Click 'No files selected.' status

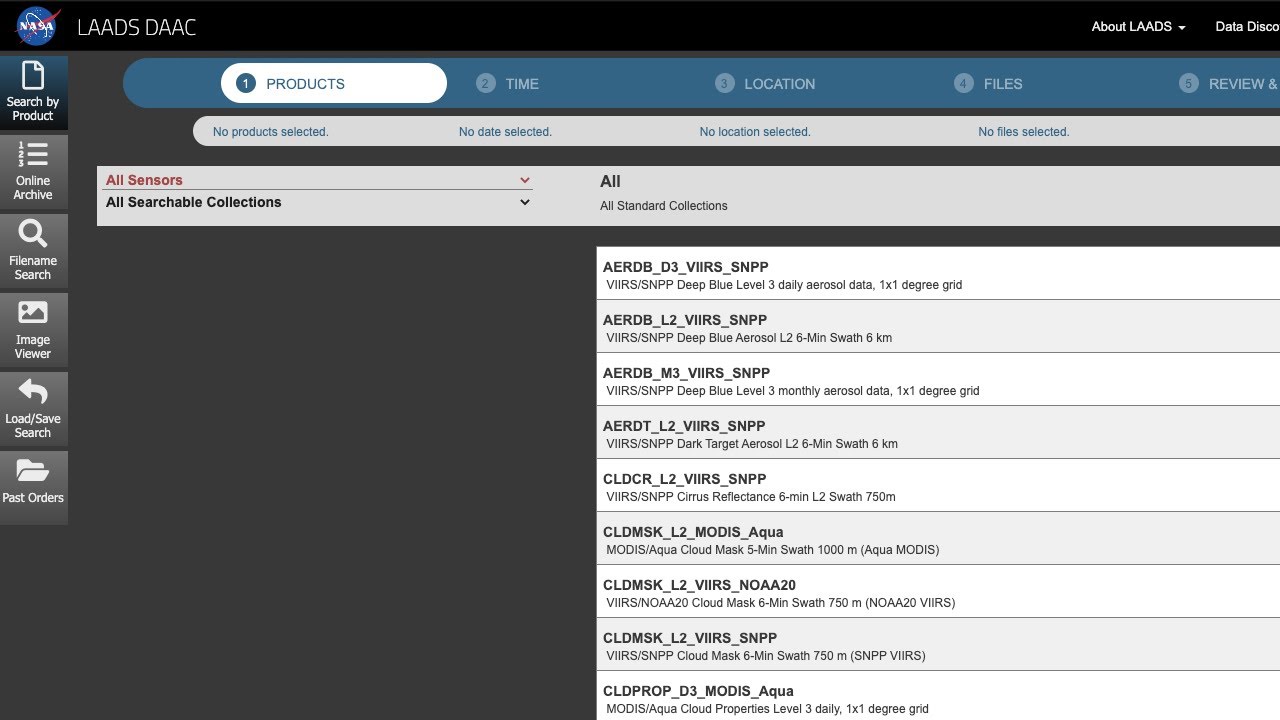pyautogui.click(x=1024, y=132)
